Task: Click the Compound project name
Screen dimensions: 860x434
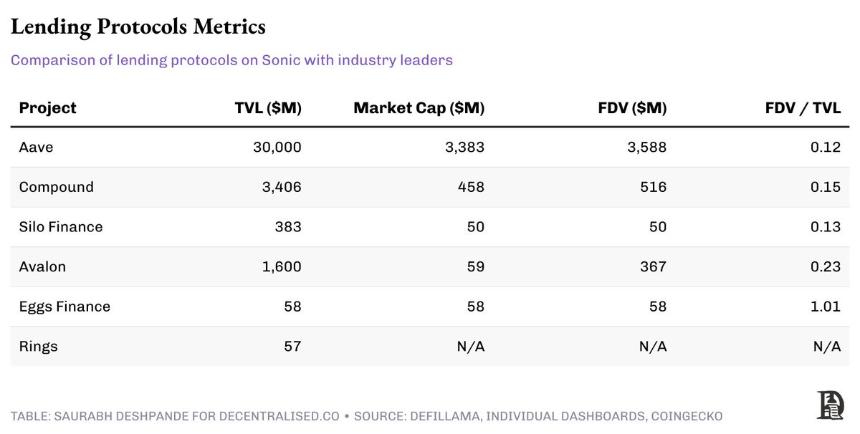Action: (56, 187)
